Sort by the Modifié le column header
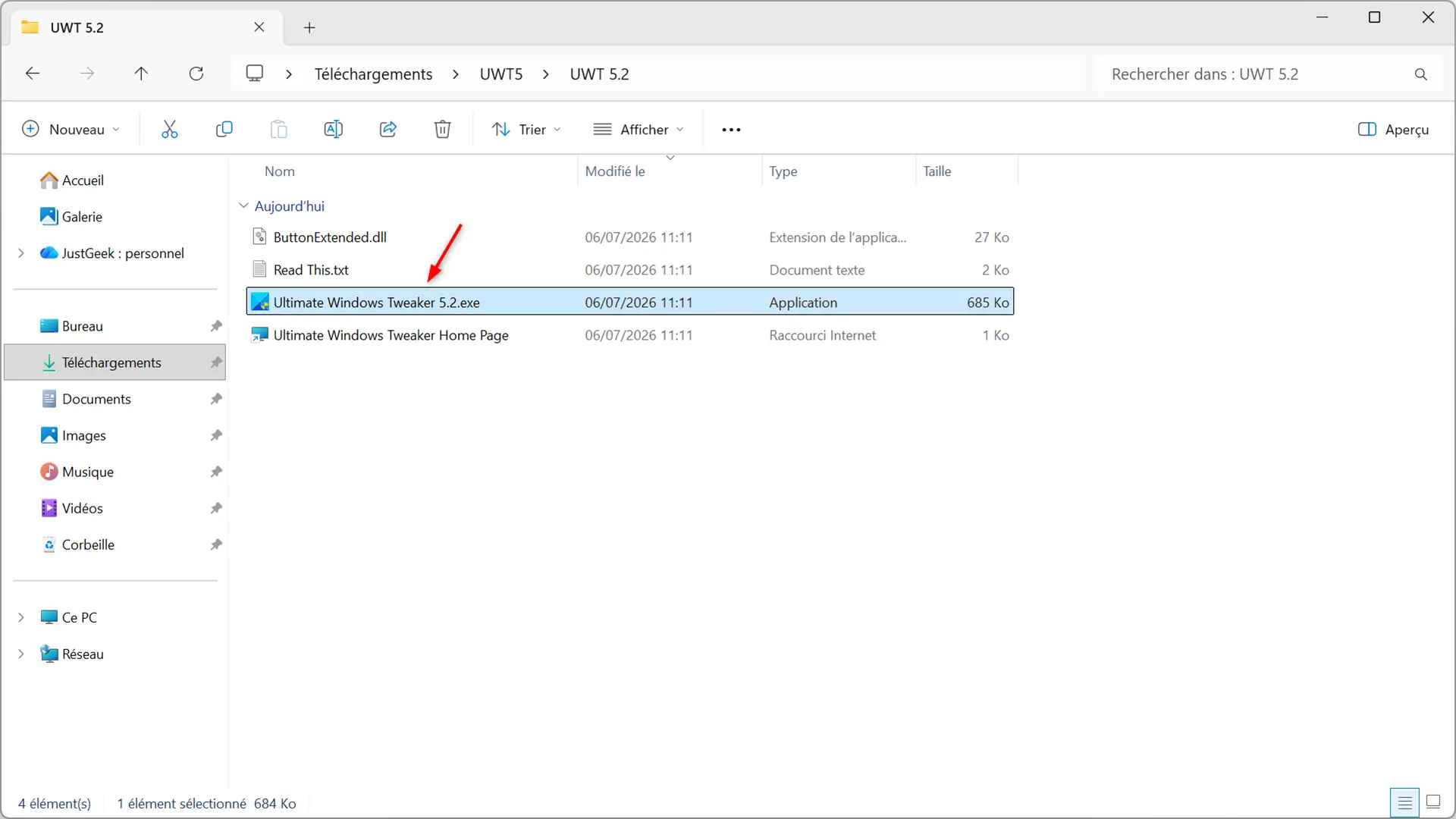Viewport: 1456px width, 819px height. [615, 171]
